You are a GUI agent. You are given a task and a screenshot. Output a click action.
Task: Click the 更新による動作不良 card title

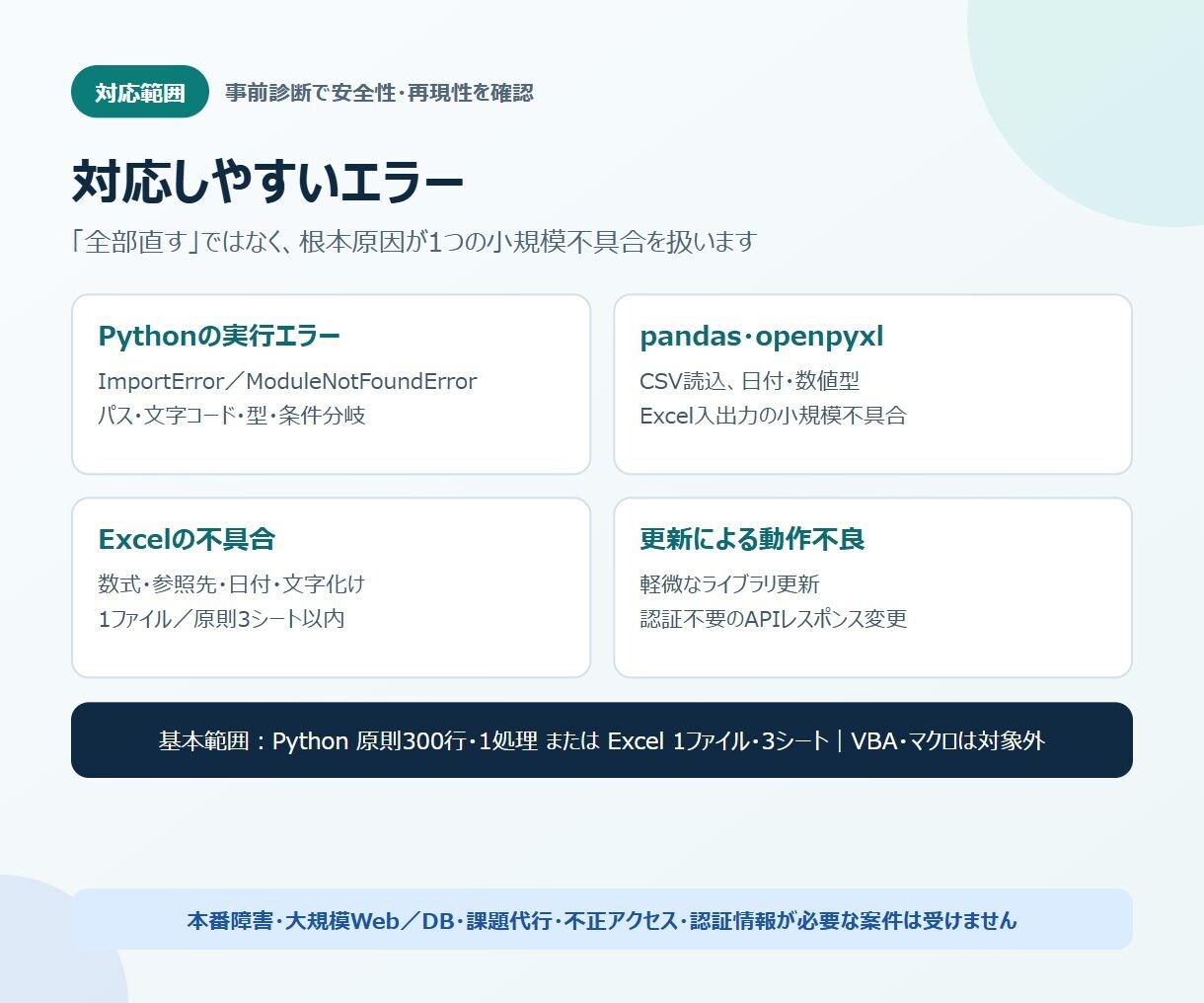pos(752,539)
